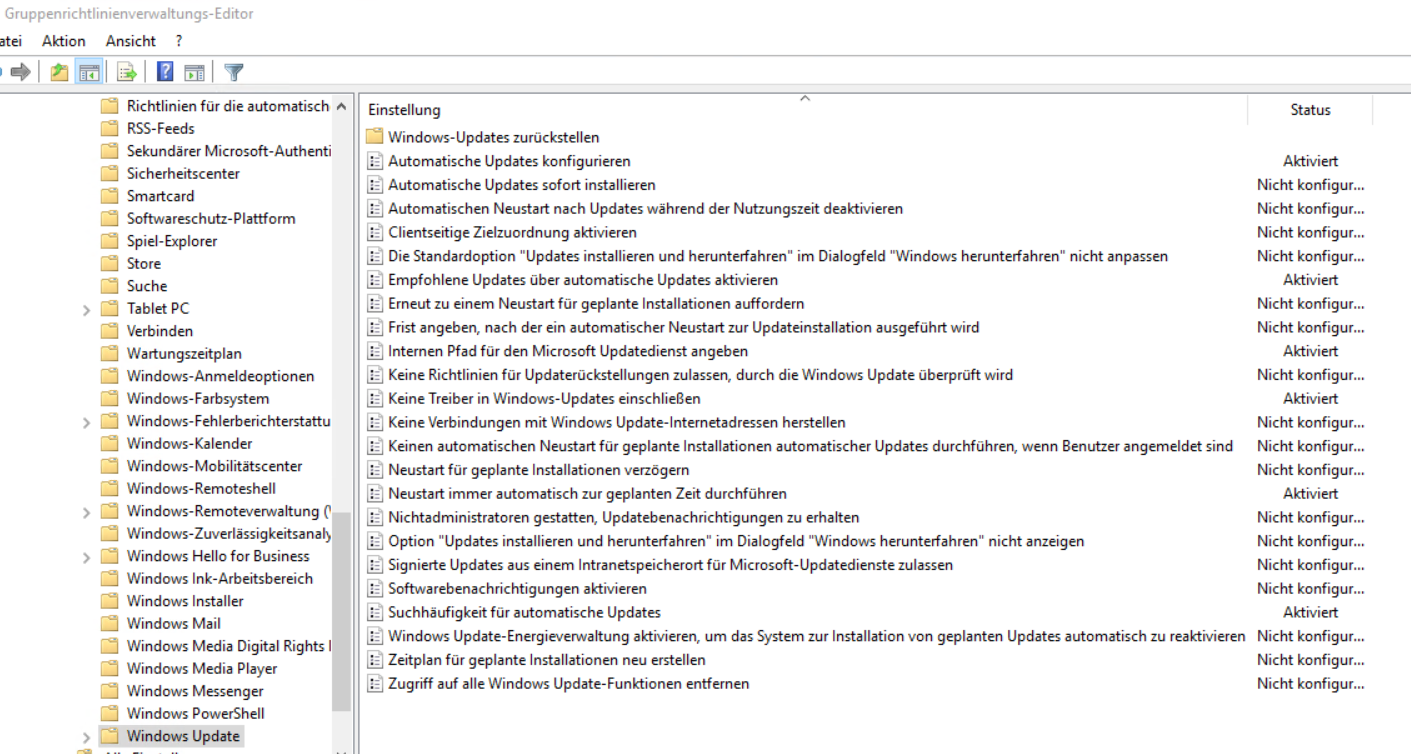The image size is (1411, 754).
Task: Select 'Suchhäufigkeit für automatische Updates' setting
Action: 524,612
